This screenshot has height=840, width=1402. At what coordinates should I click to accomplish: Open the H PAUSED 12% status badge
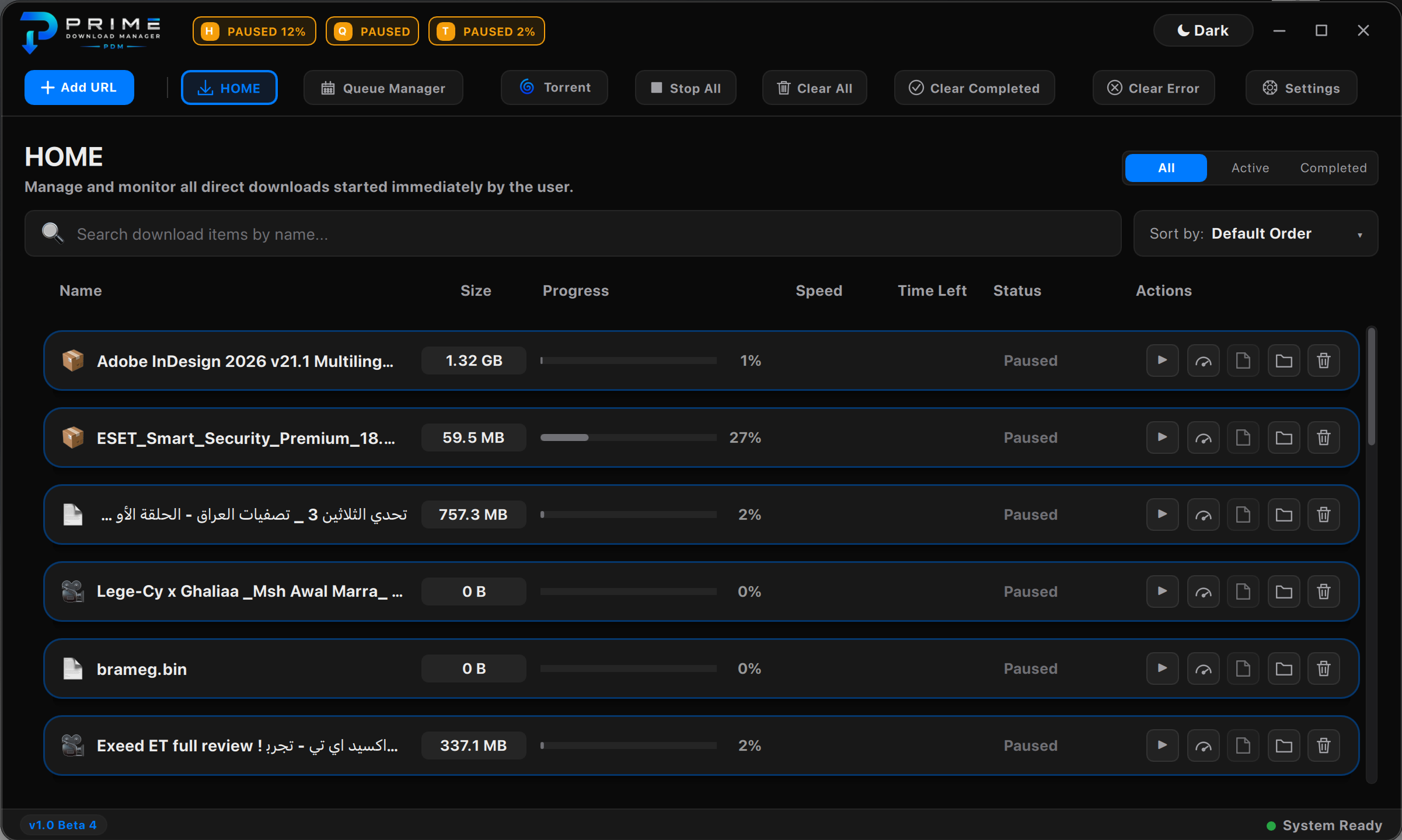coord(254,31)
